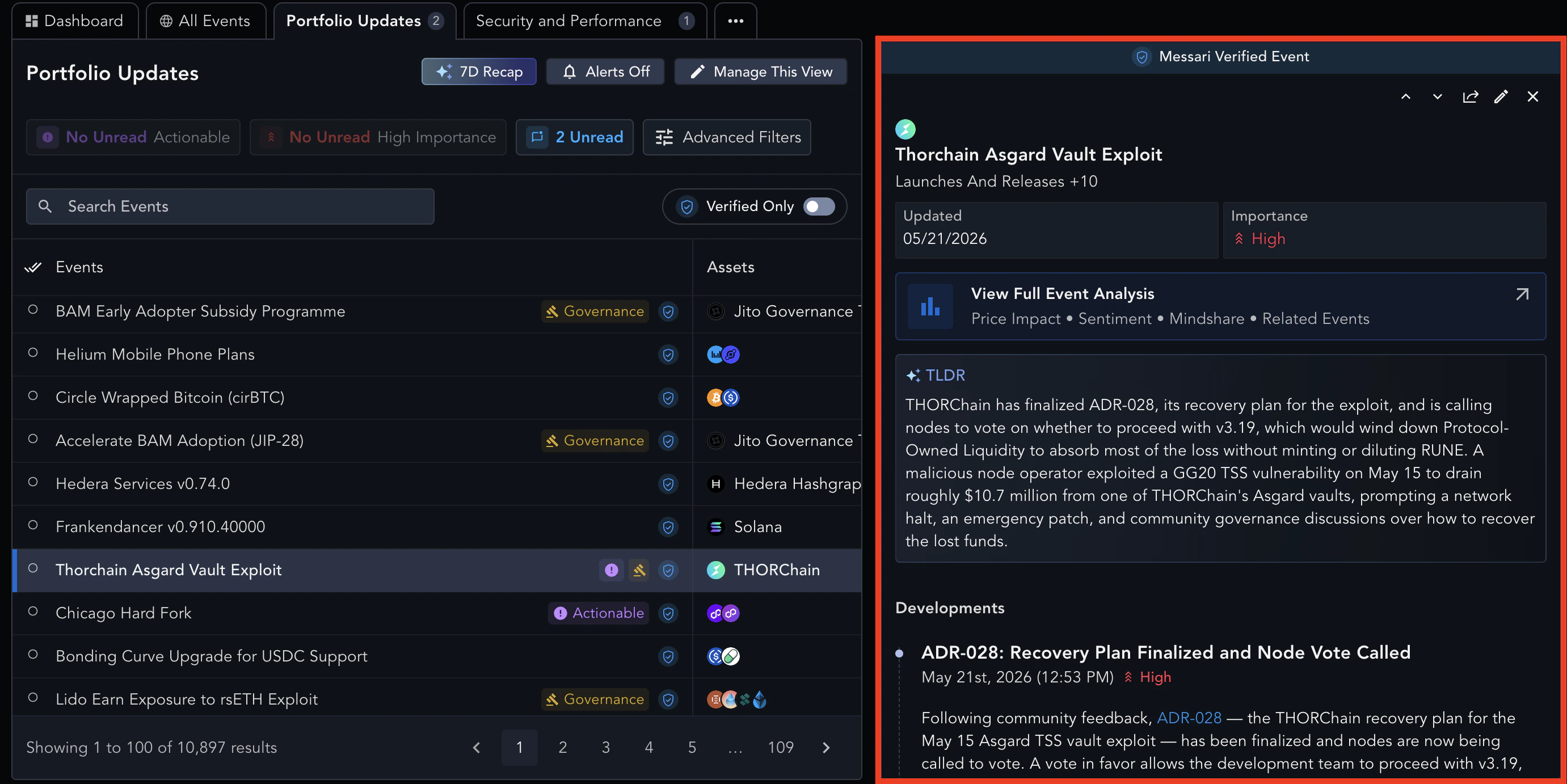Toggle read circle for Chicago Hard Fork
Viewport: 1567px width, 784px height.
pyautogui.click(x=33, y=612)
